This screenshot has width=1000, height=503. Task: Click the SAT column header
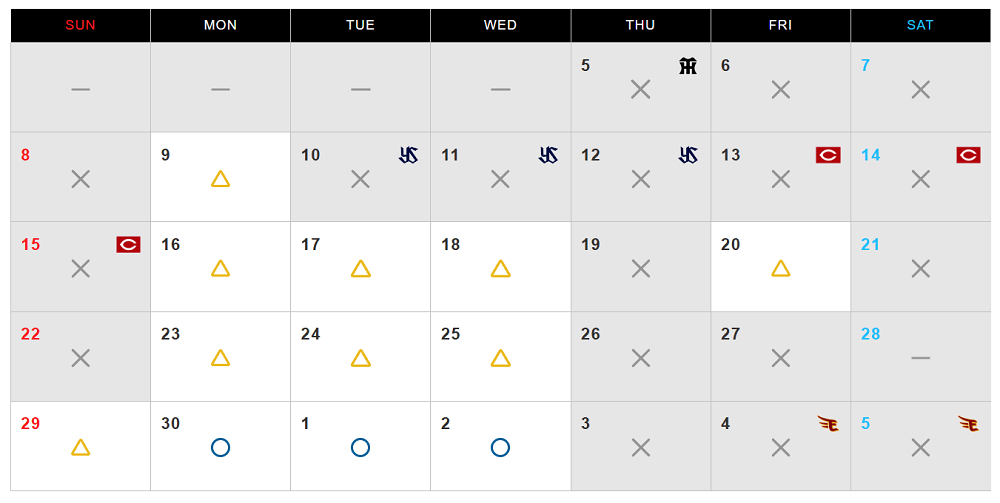[x=920, y=25]
